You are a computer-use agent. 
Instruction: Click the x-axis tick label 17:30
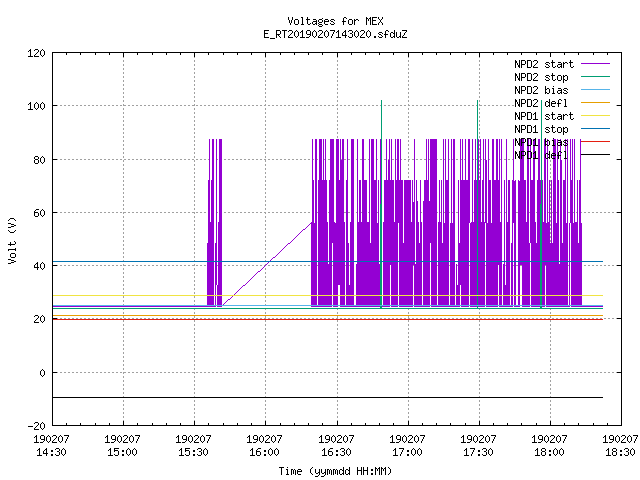478,452
